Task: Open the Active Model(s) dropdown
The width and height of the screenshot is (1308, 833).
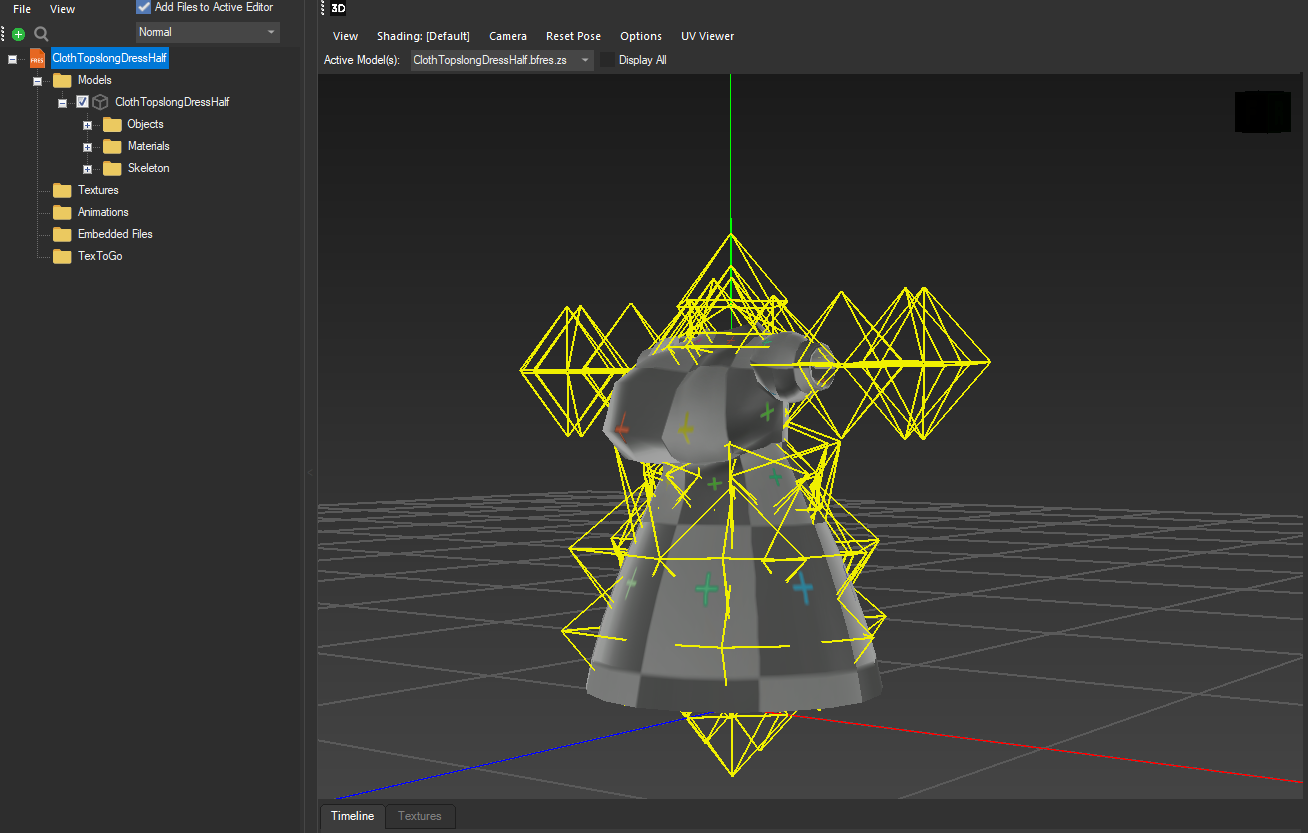Action: (x=502, y=60)
